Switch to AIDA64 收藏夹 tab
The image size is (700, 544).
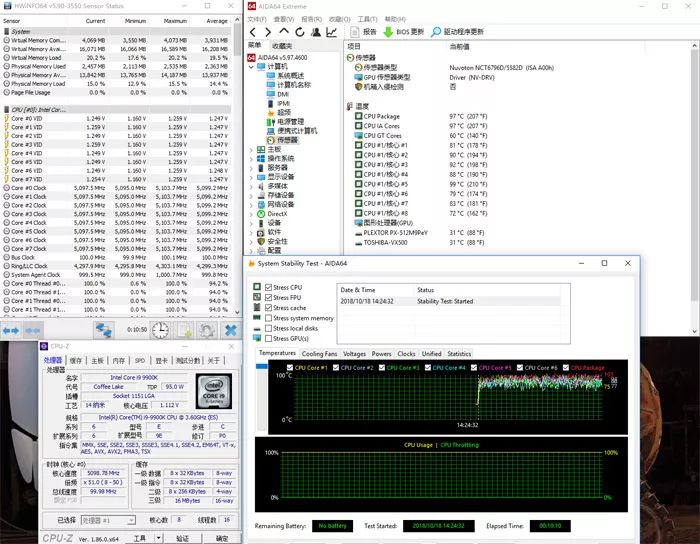point(282,46)
